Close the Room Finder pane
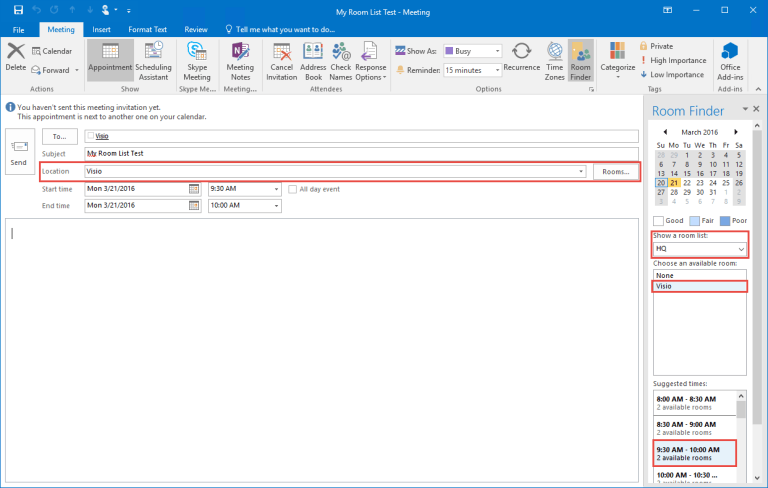Image resolution: width=768 pixels, height=488 pixels. coord(756,109)
